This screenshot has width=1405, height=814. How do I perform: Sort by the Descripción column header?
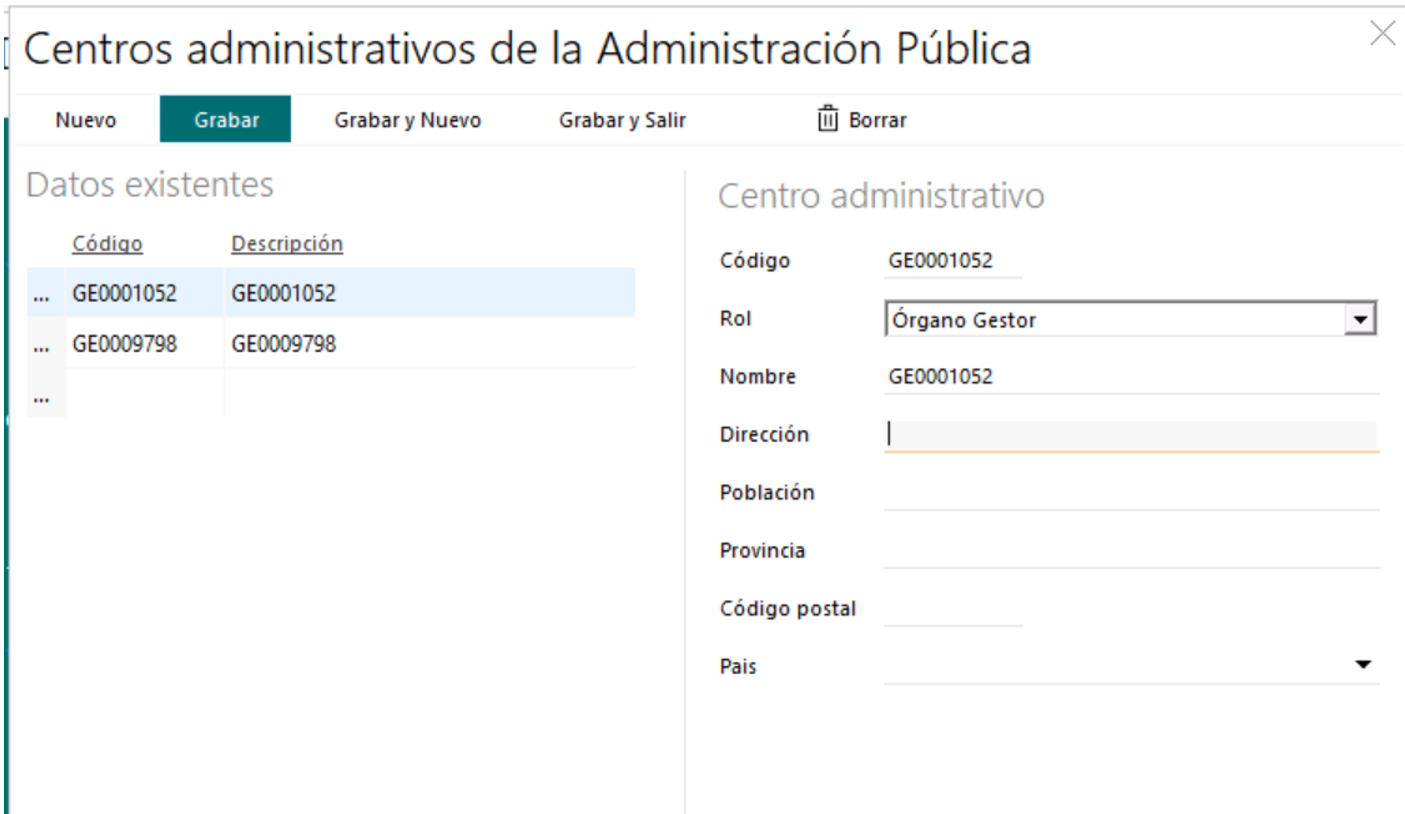[x=287, y=244]
